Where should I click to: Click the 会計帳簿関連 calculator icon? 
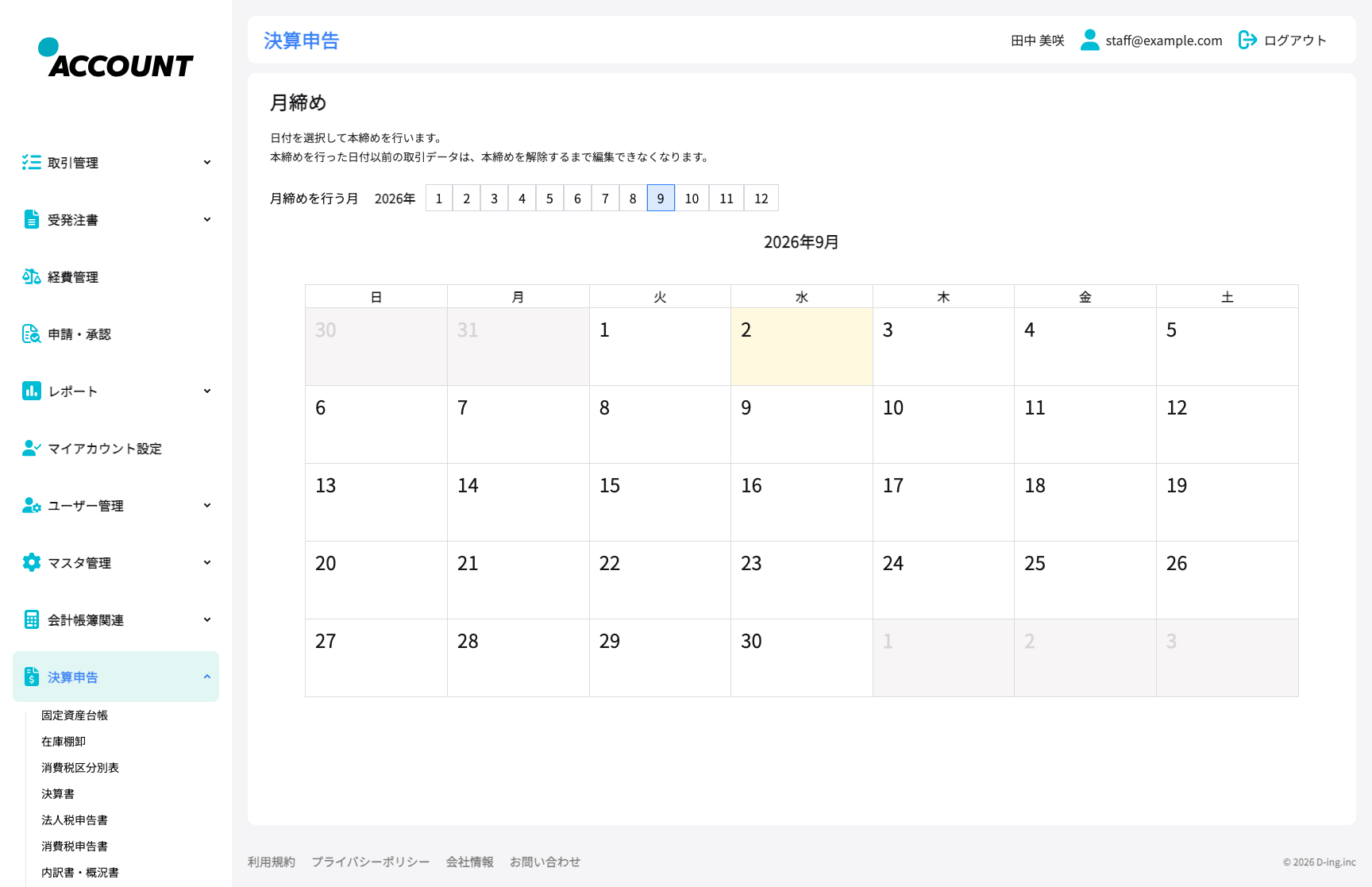(32, 620)
